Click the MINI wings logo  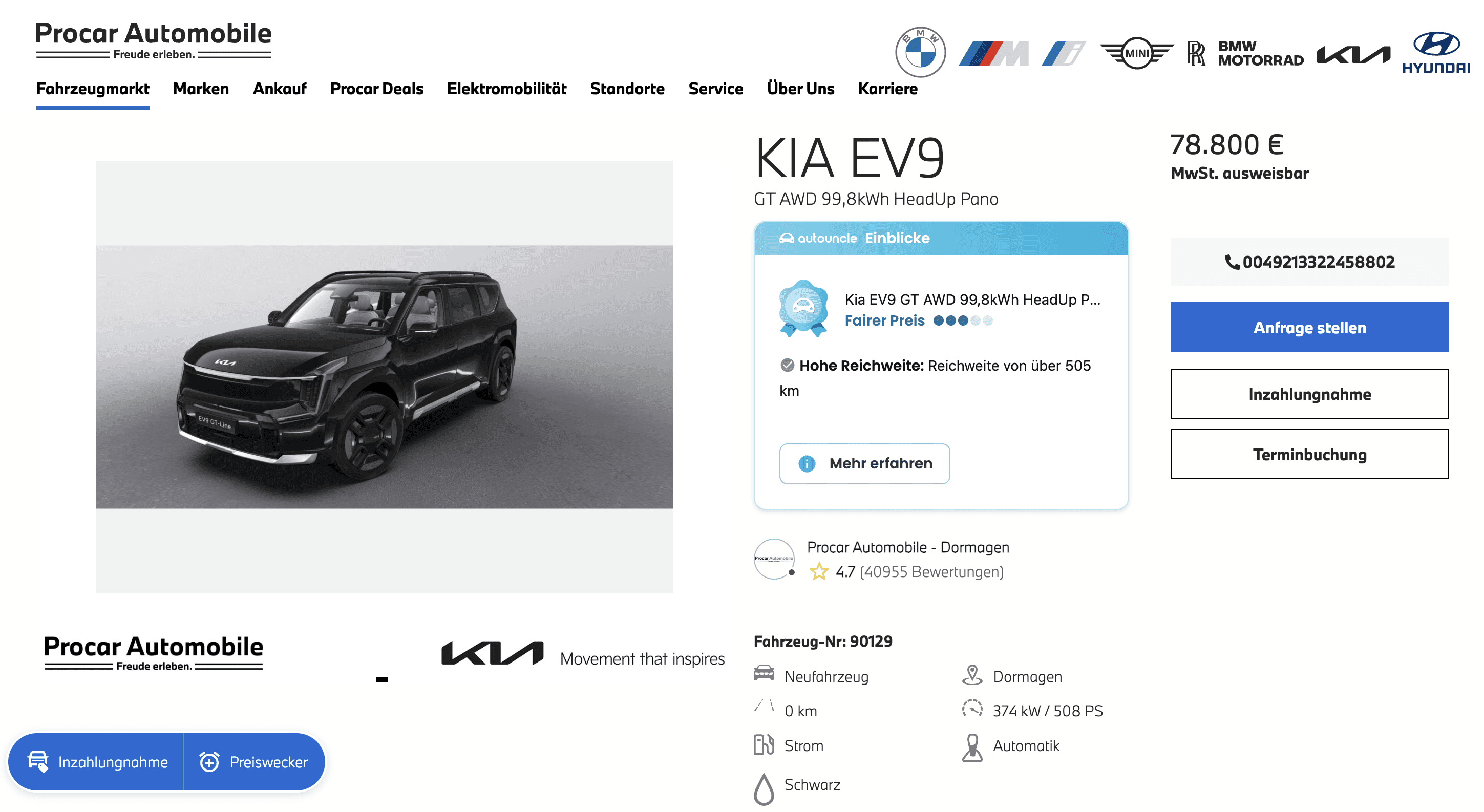tap(1137, 54)
